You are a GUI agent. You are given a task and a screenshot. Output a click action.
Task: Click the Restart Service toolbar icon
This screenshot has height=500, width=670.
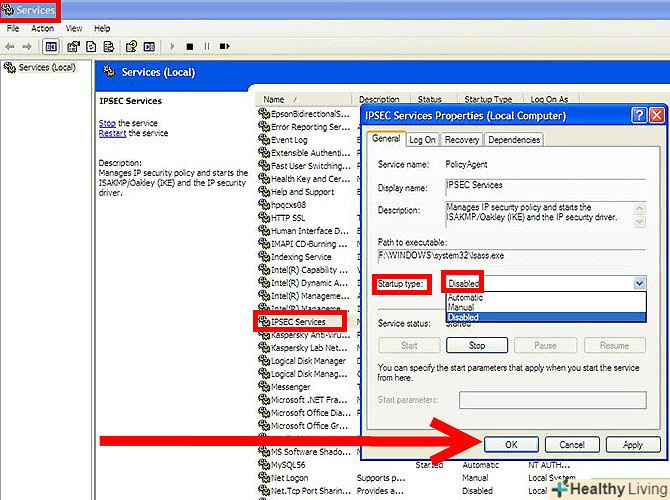(224, 46)
